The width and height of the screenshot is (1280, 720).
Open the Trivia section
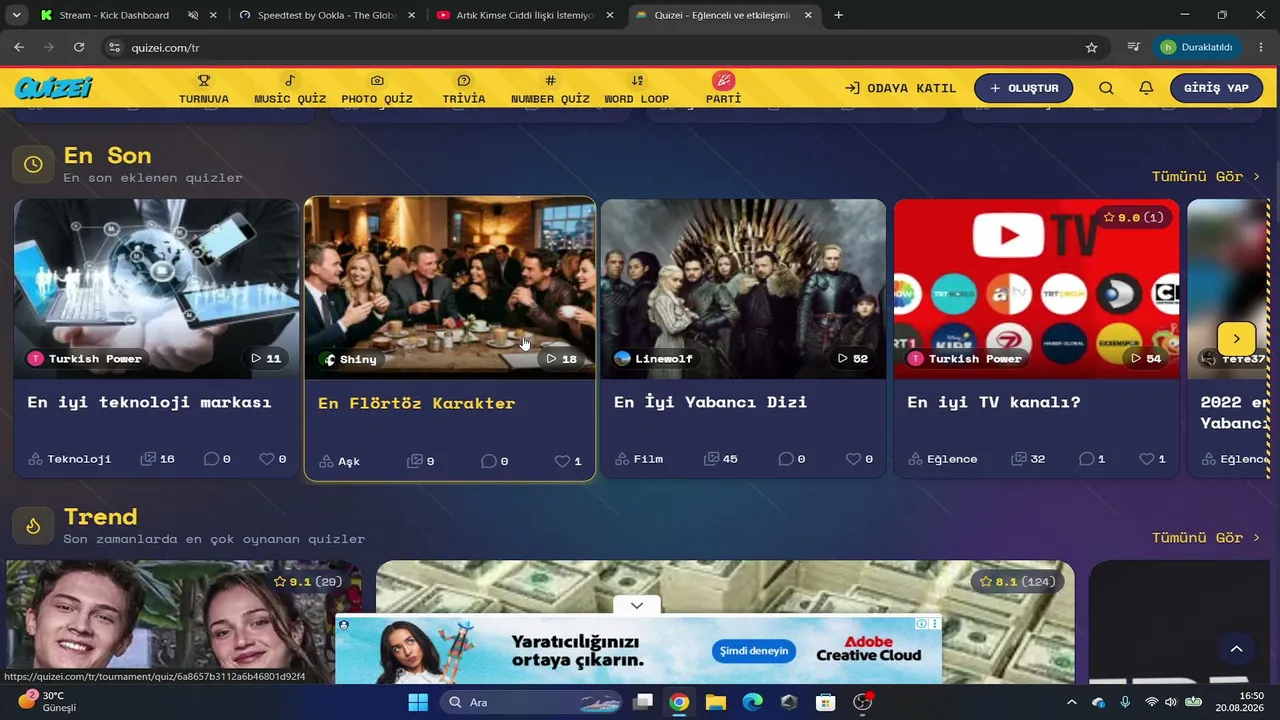tap(464, 89)
